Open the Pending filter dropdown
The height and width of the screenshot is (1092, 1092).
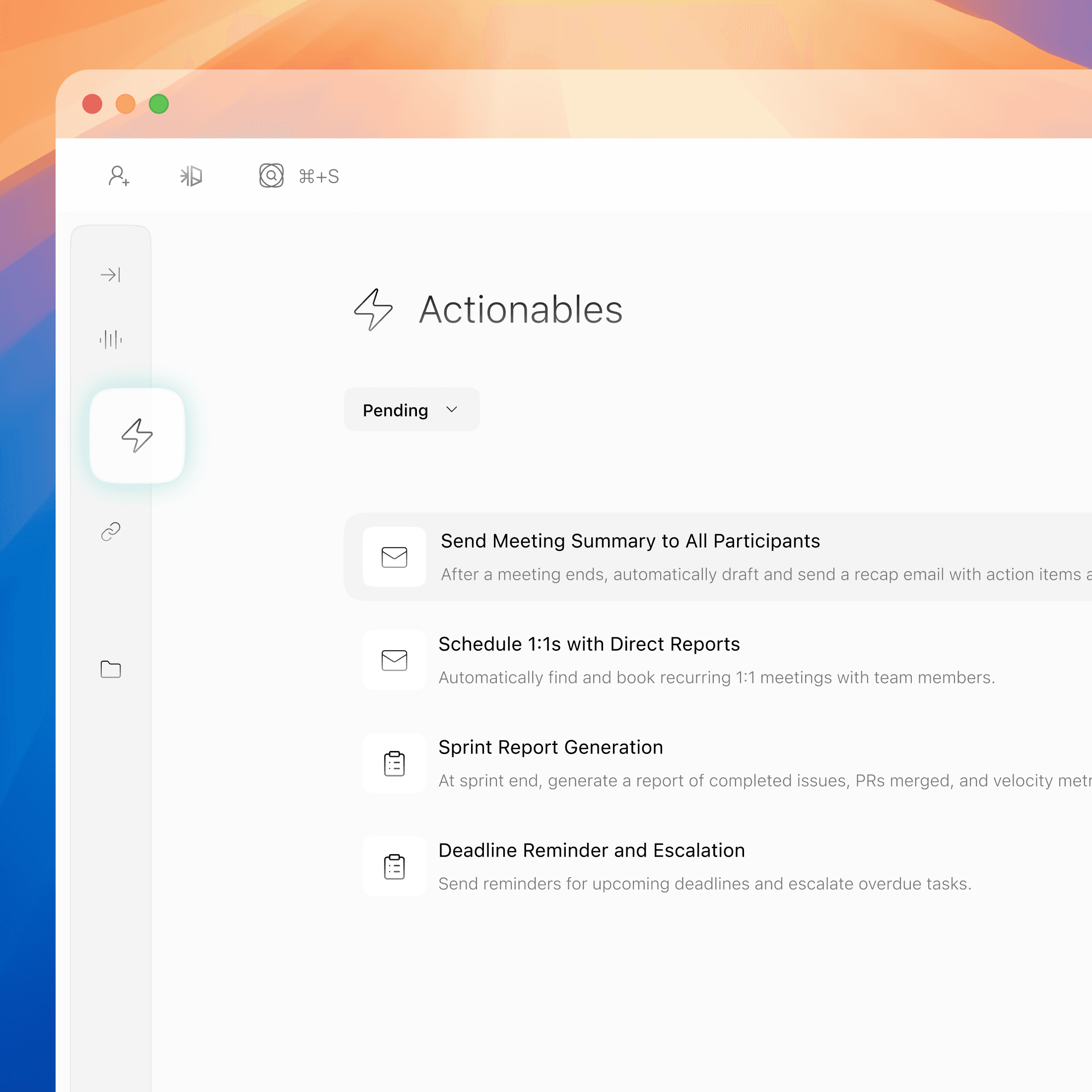396,410
